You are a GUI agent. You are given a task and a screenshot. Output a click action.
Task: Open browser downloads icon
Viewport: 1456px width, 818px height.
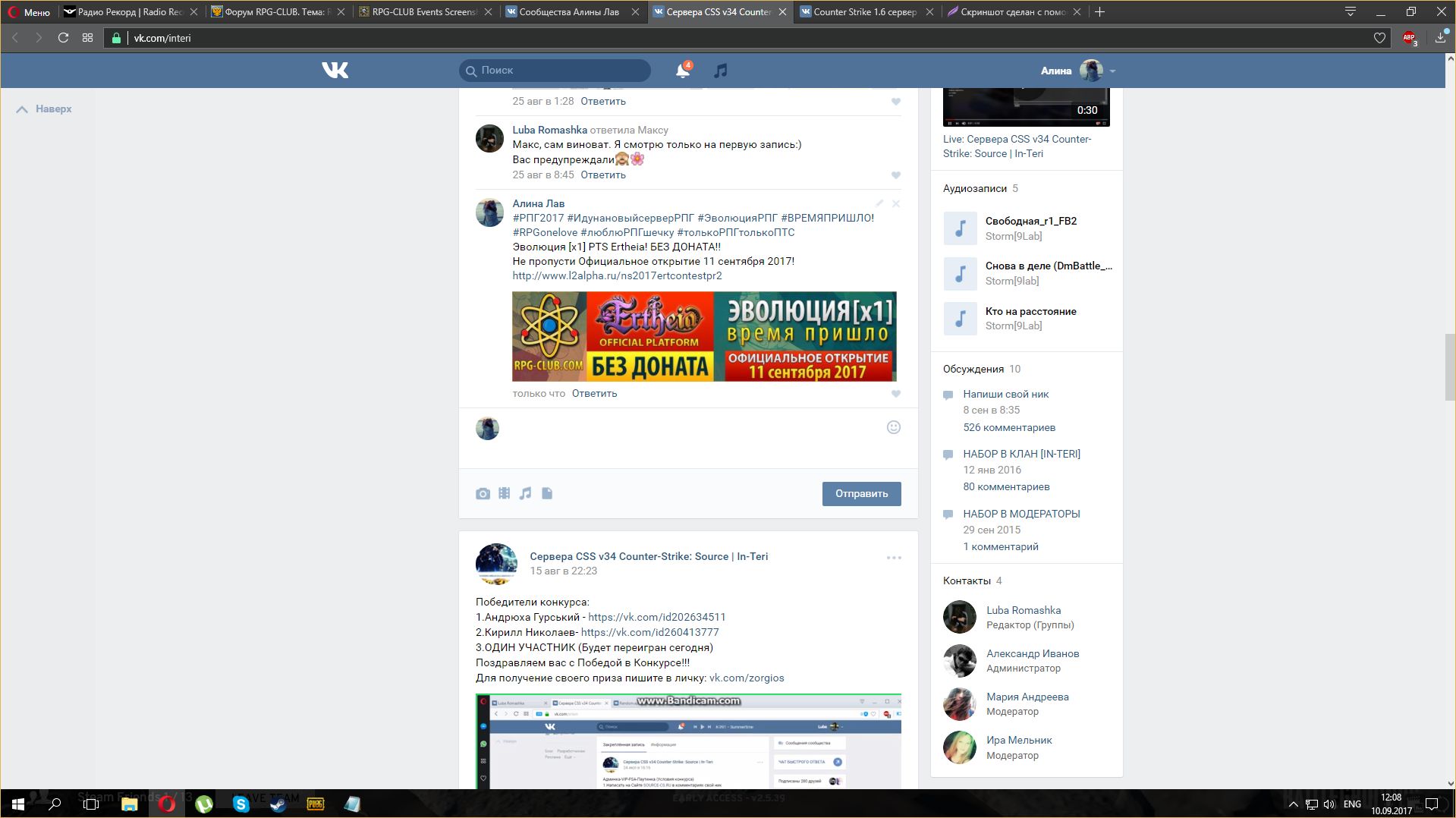point(1440,38)
